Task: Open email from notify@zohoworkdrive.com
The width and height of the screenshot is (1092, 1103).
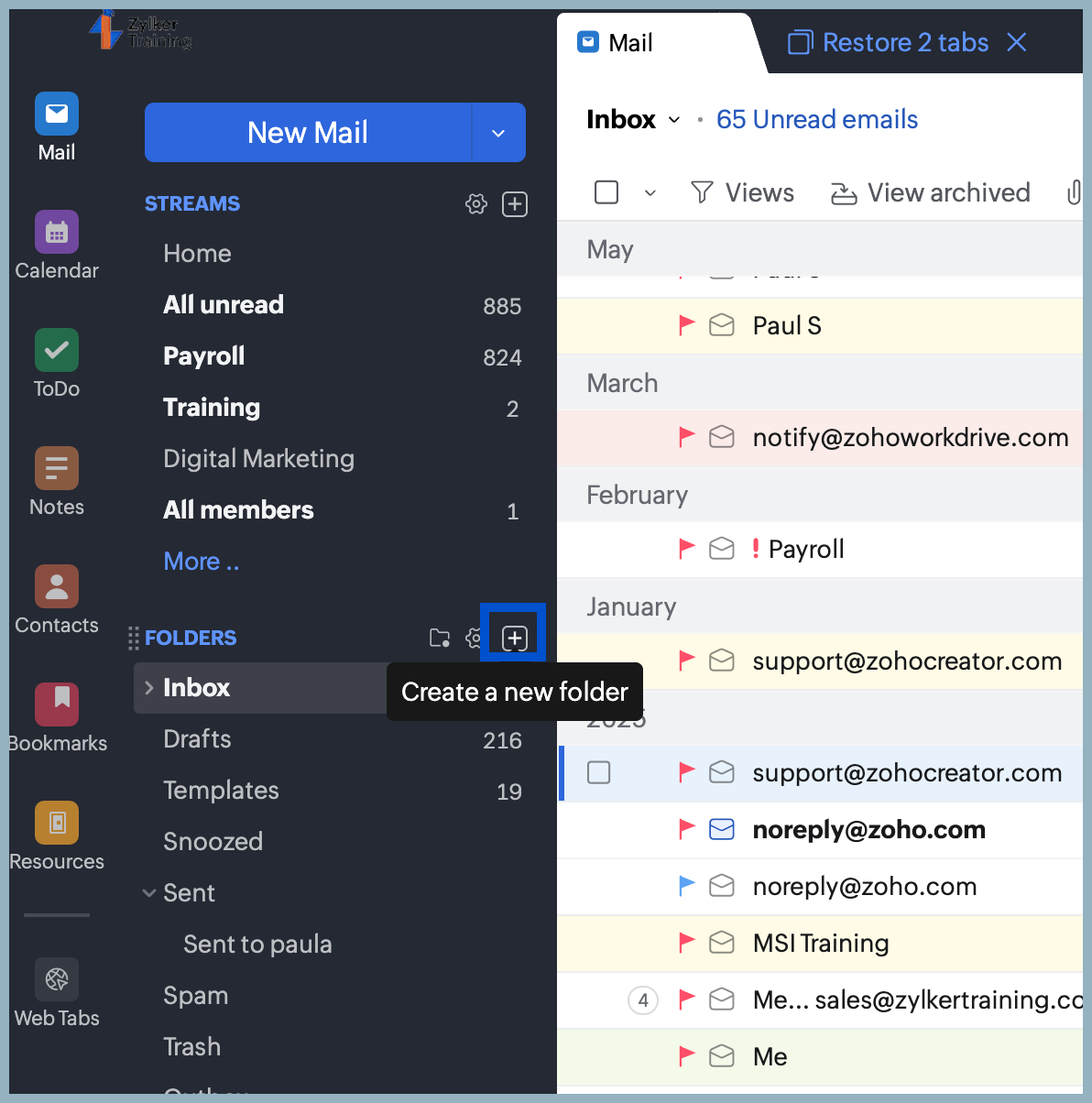Action: [x=820, y=437]
